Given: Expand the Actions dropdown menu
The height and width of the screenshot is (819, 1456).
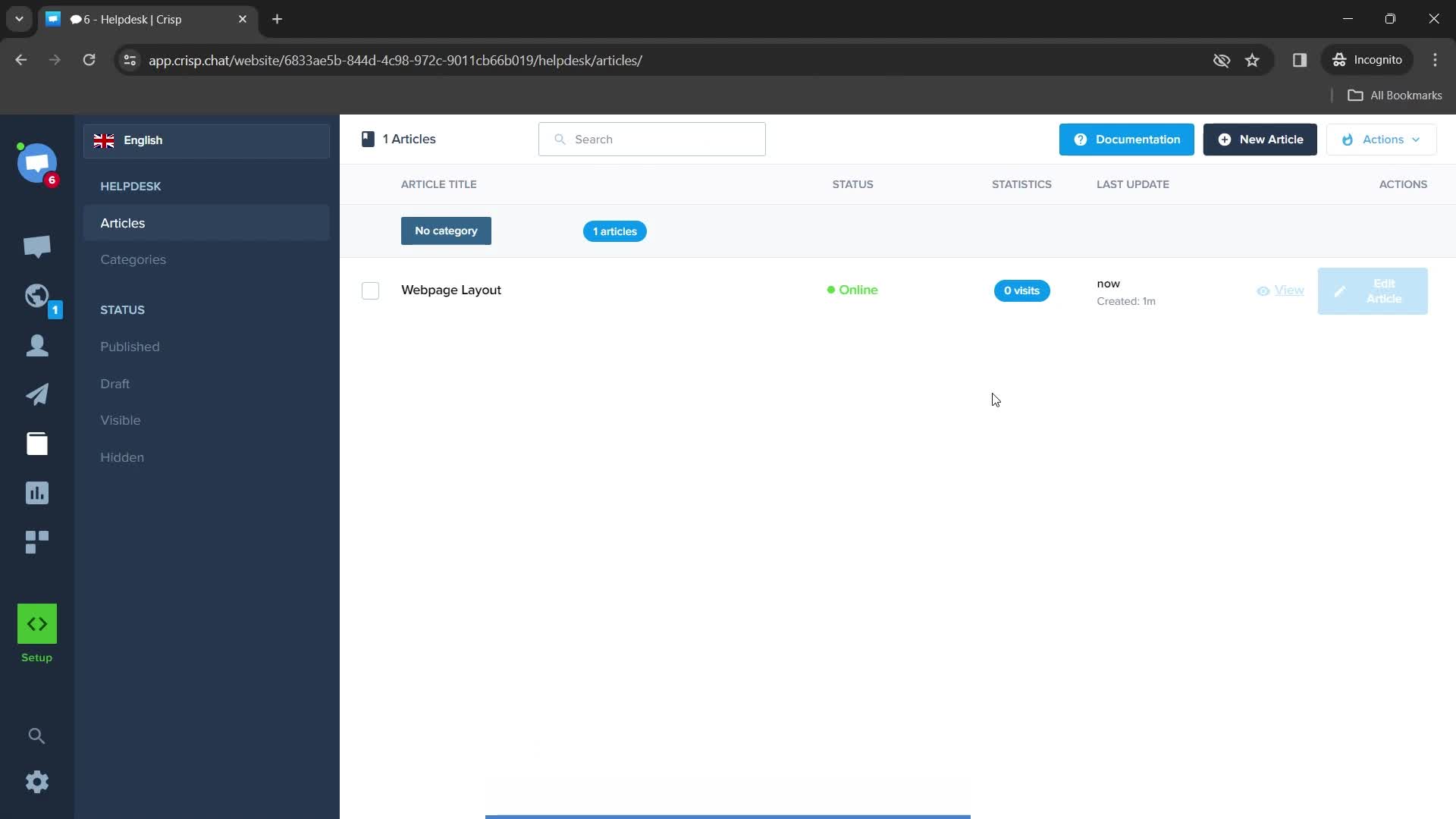Looking at the screenshot, I should point(1382,139).
